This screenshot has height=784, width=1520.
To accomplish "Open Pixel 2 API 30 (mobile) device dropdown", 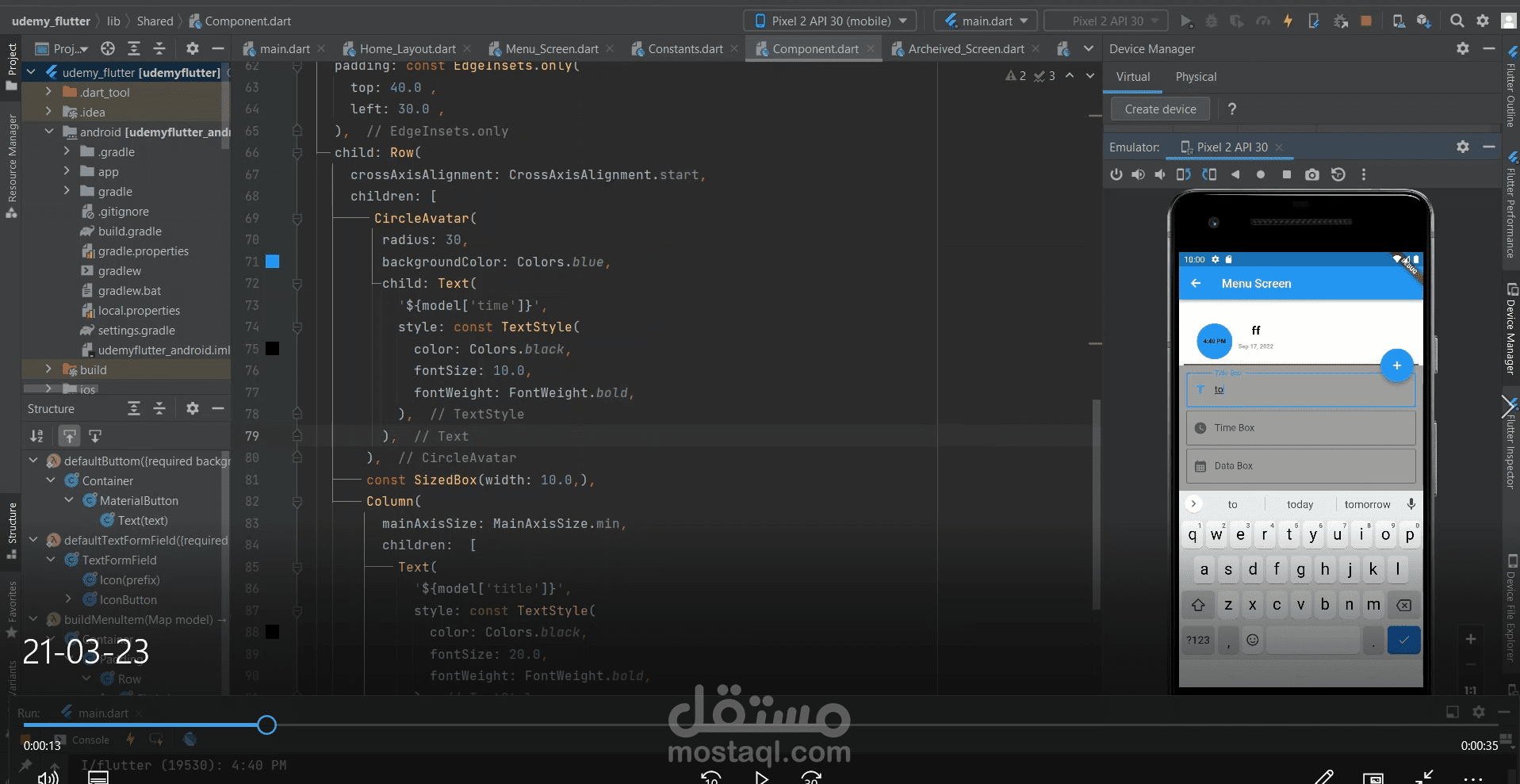I will click(830, 21).
